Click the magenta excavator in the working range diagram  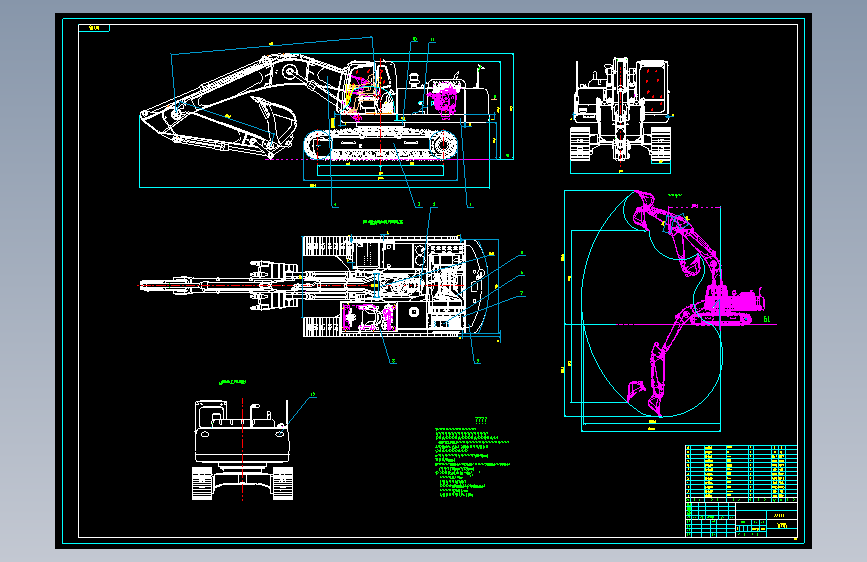tap(696, 303)
